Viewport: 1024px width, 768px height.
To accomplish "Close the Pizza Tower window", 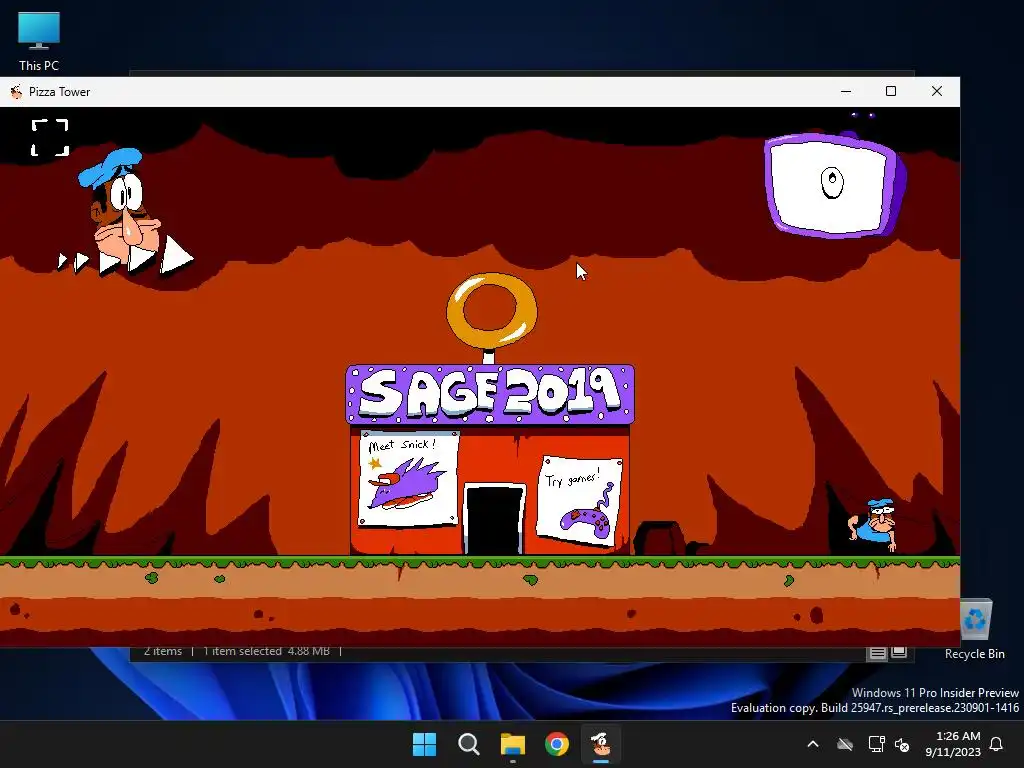I will (936, 91).
